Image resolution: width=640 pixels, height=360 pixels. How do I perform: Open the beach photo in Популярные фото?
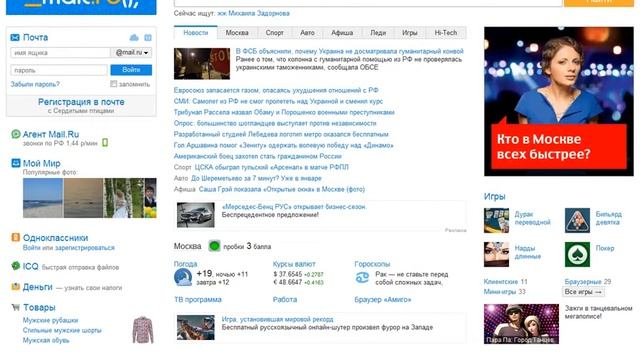43,198
